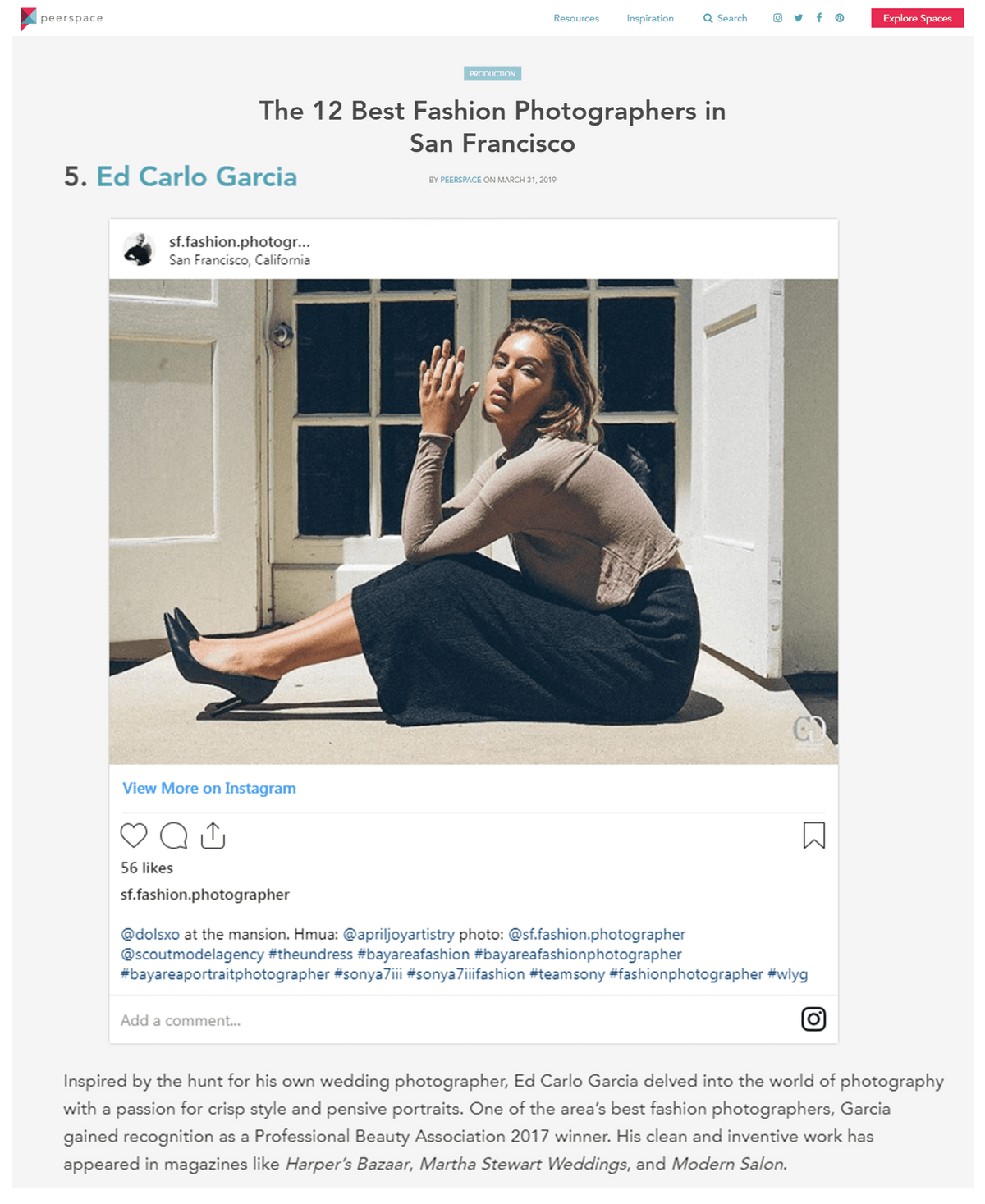Image resolution: width=985 pixels, height=1204 pixels.
Task: Click the sf.fashion.photographer profile avatar
Action: click(x=139, y=249)
